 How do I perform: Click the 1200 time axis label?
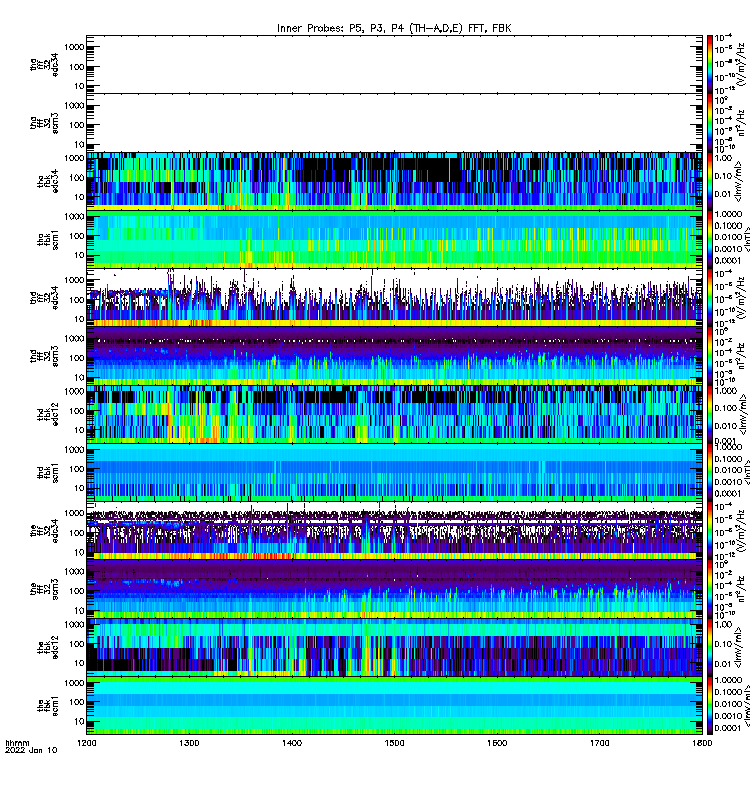tap(87, 743)
